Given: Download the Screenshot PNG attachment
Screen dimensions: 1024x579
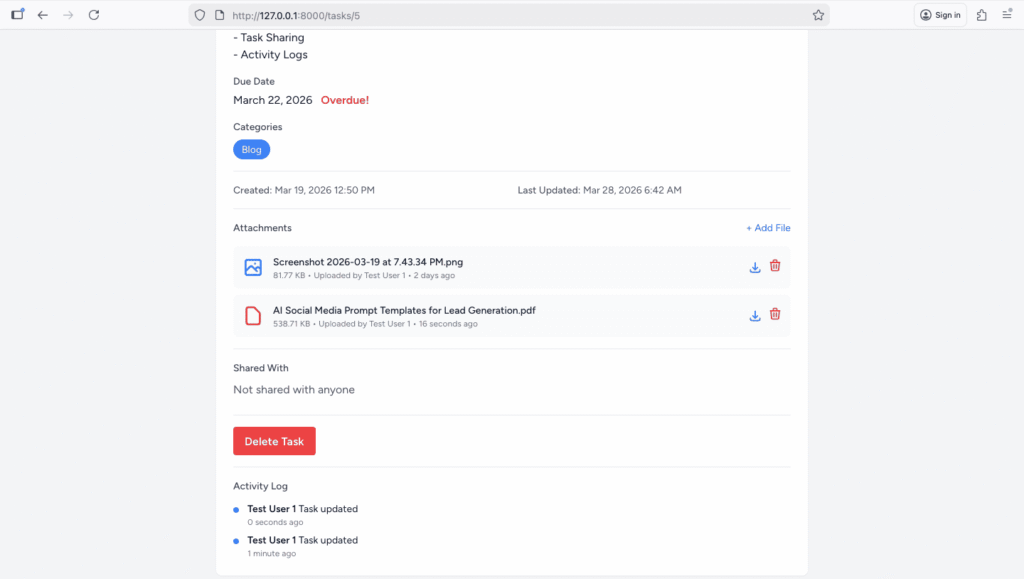Looking at the screenshot, I should (755, 267).
